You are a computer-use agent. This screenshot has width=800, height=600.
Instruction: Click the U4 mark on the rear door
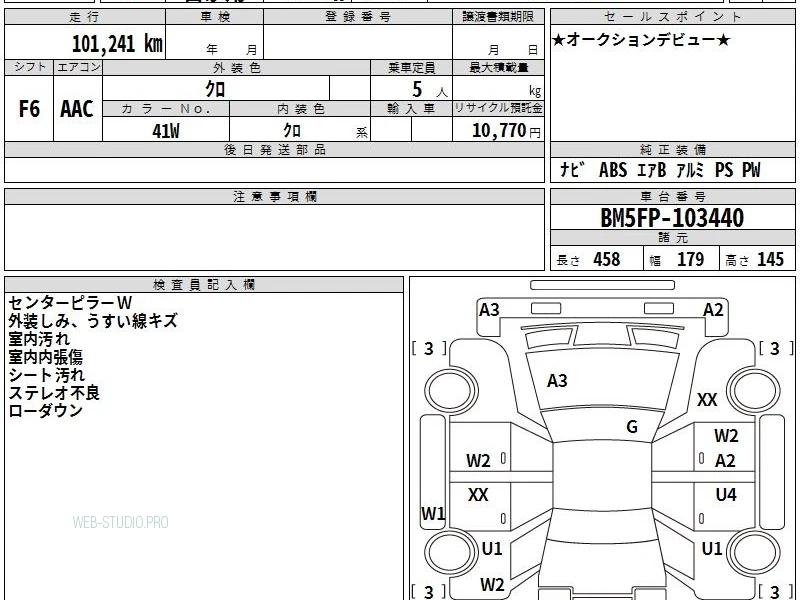[x=726, y=494]
